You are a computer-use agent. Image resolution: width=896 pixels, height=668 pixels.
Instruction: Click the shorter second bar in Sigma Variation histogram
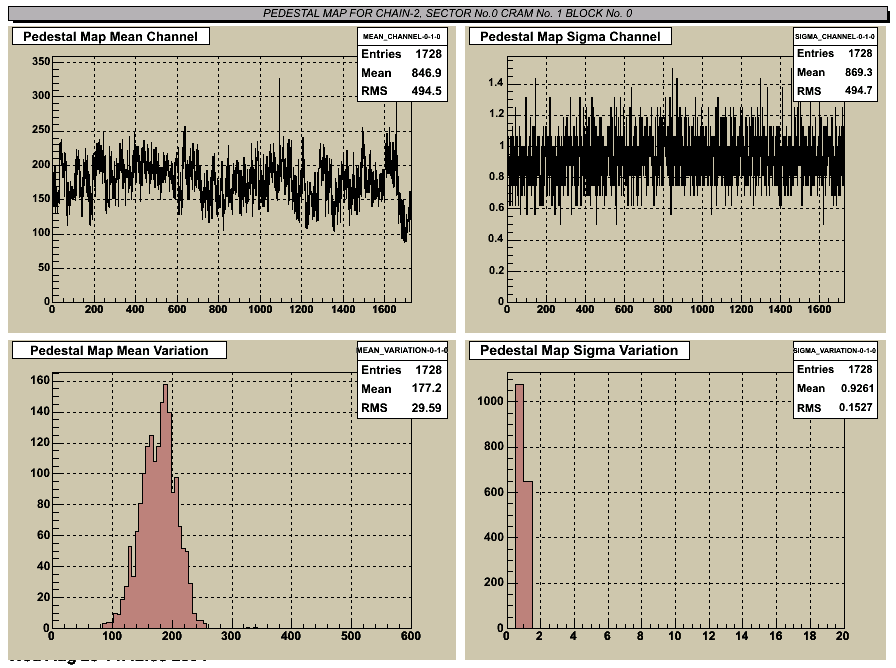(528, 555)
